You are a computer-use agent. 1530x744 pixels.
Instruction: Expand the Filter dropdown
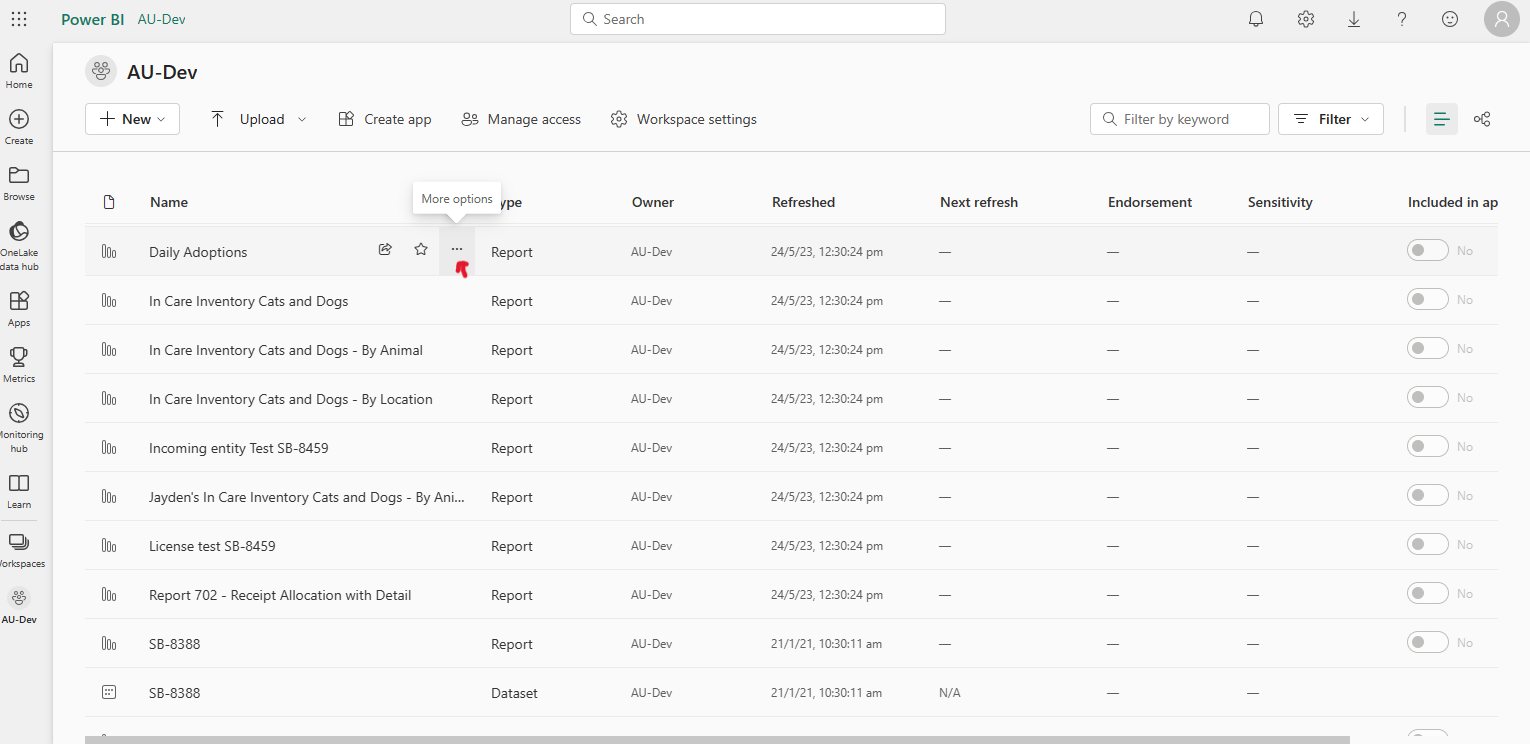coord(1331,119)
